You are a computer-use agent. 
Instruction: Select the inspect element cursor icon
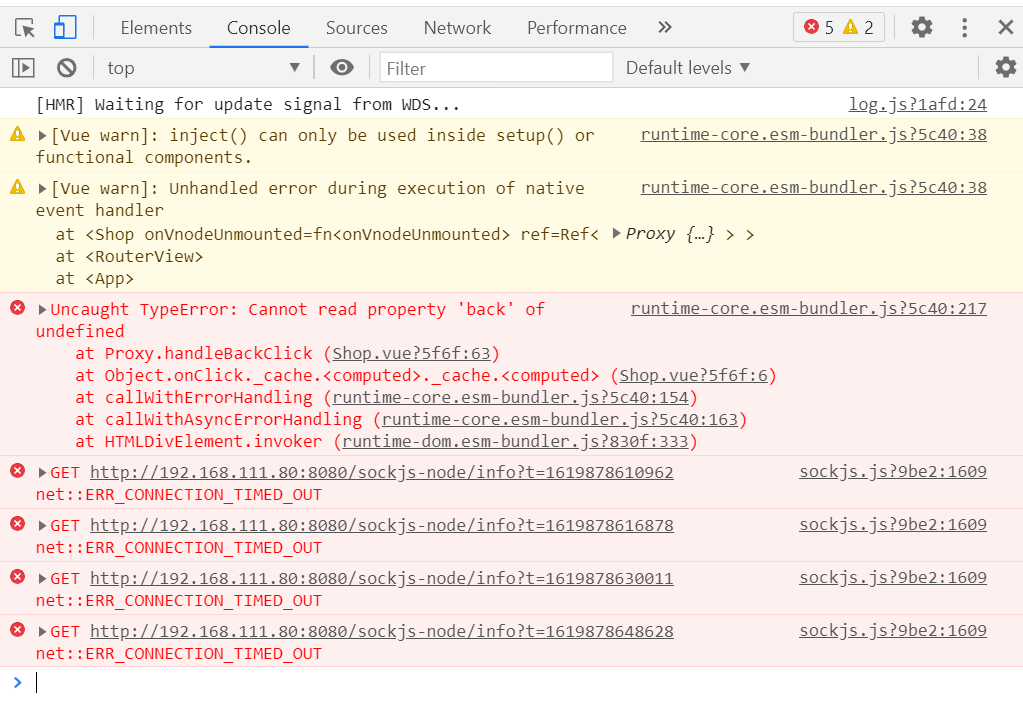point(25,28)
